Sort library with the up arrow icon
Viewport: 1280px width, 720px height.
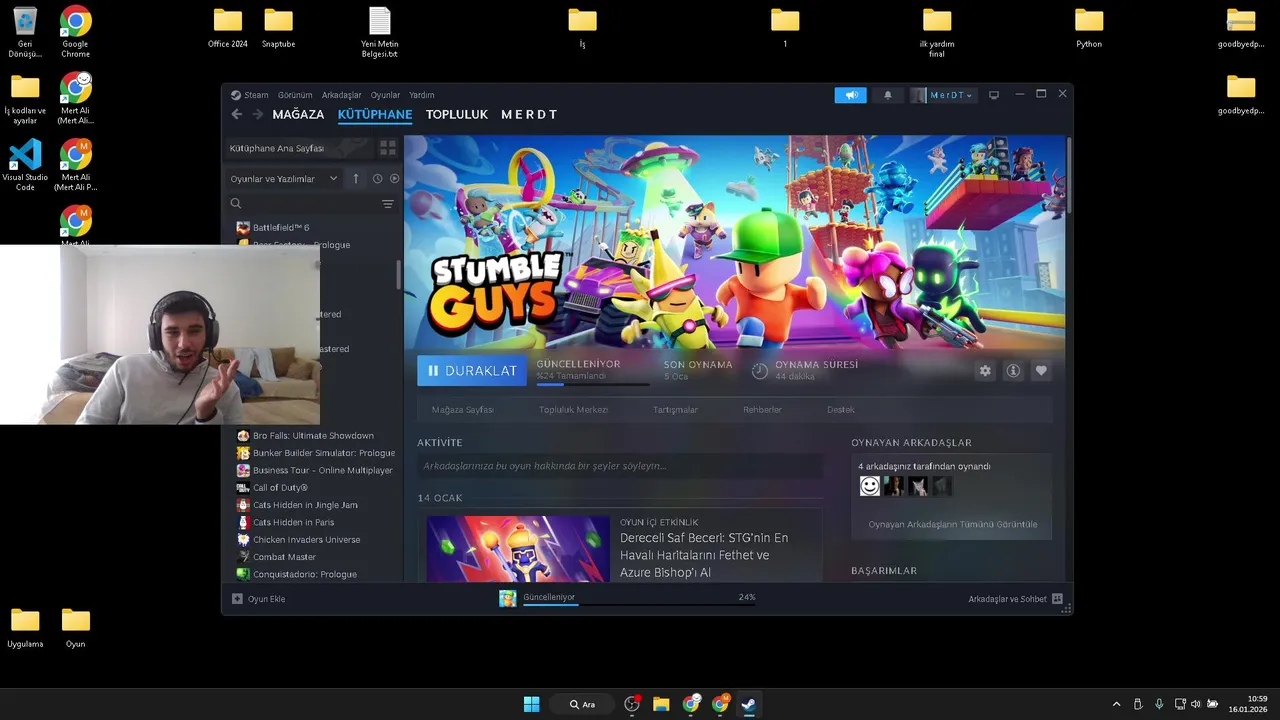(x=355, y=178)
